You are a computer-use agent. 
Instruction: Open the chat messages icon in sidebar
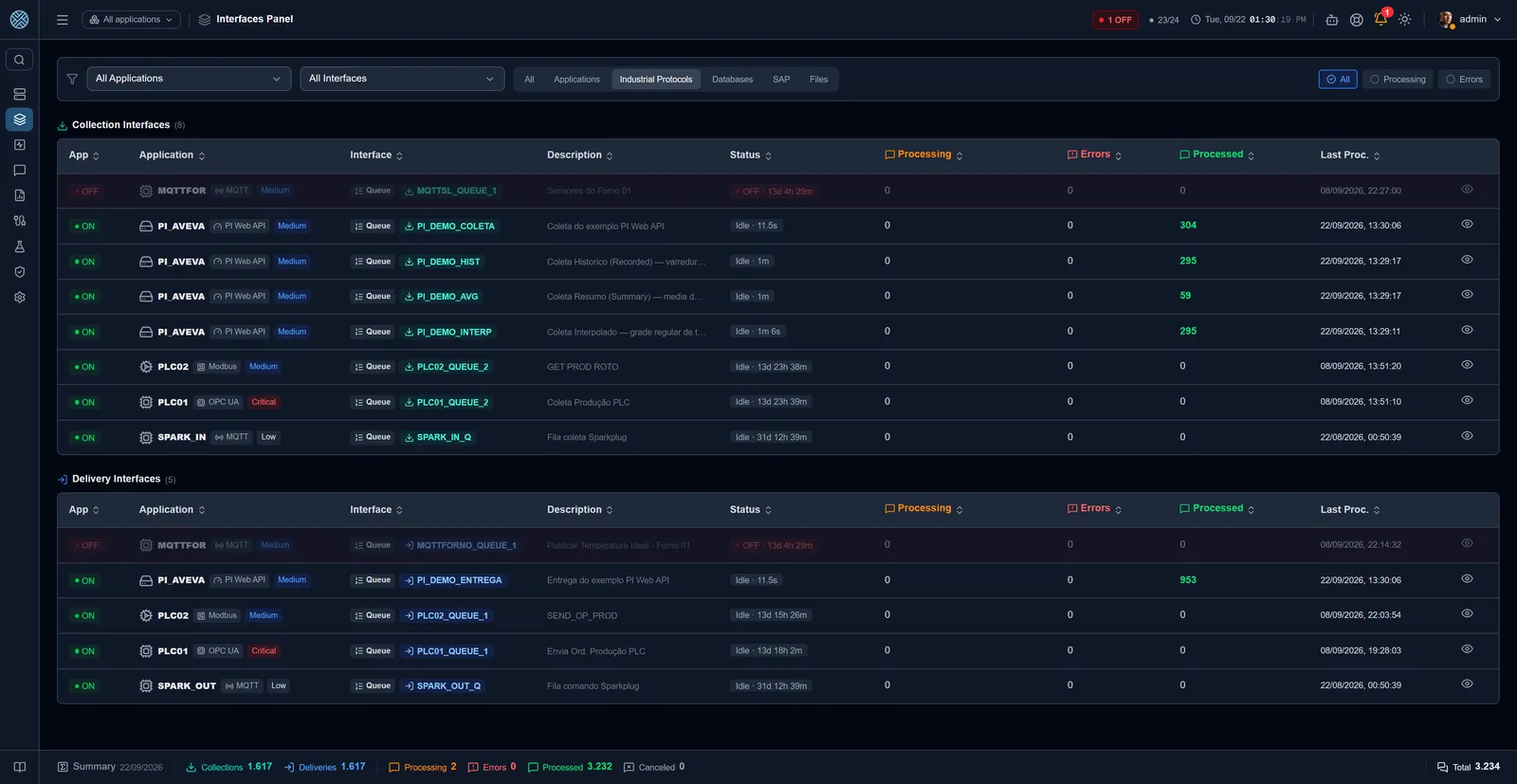tap(19, 171)
